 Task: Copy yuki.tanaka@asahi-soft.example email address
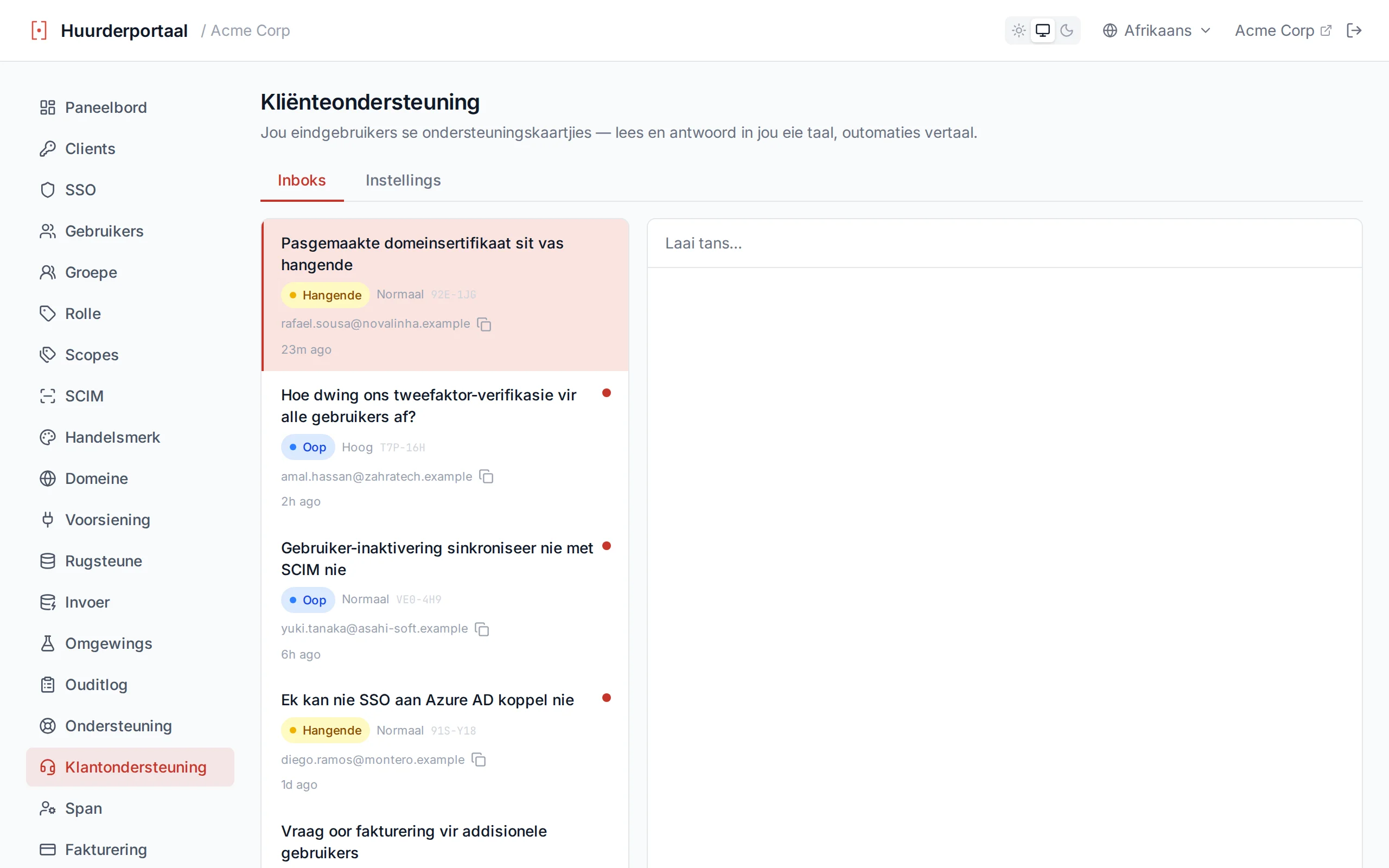pos(482,629)
